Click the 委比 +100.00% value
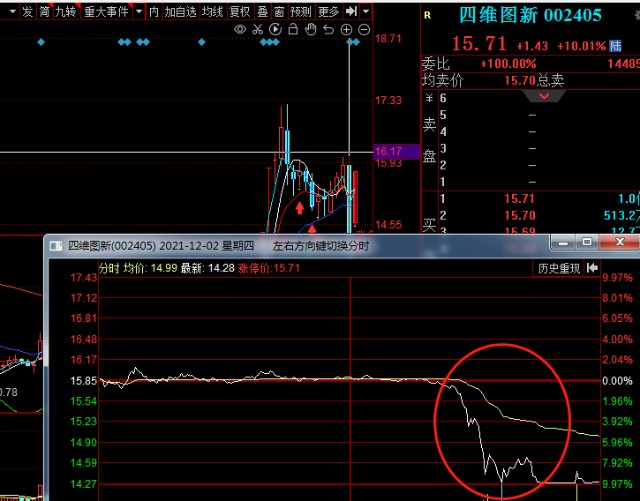Image resolution: width=640 pixels, height=501 pixels. pos(508,64)
